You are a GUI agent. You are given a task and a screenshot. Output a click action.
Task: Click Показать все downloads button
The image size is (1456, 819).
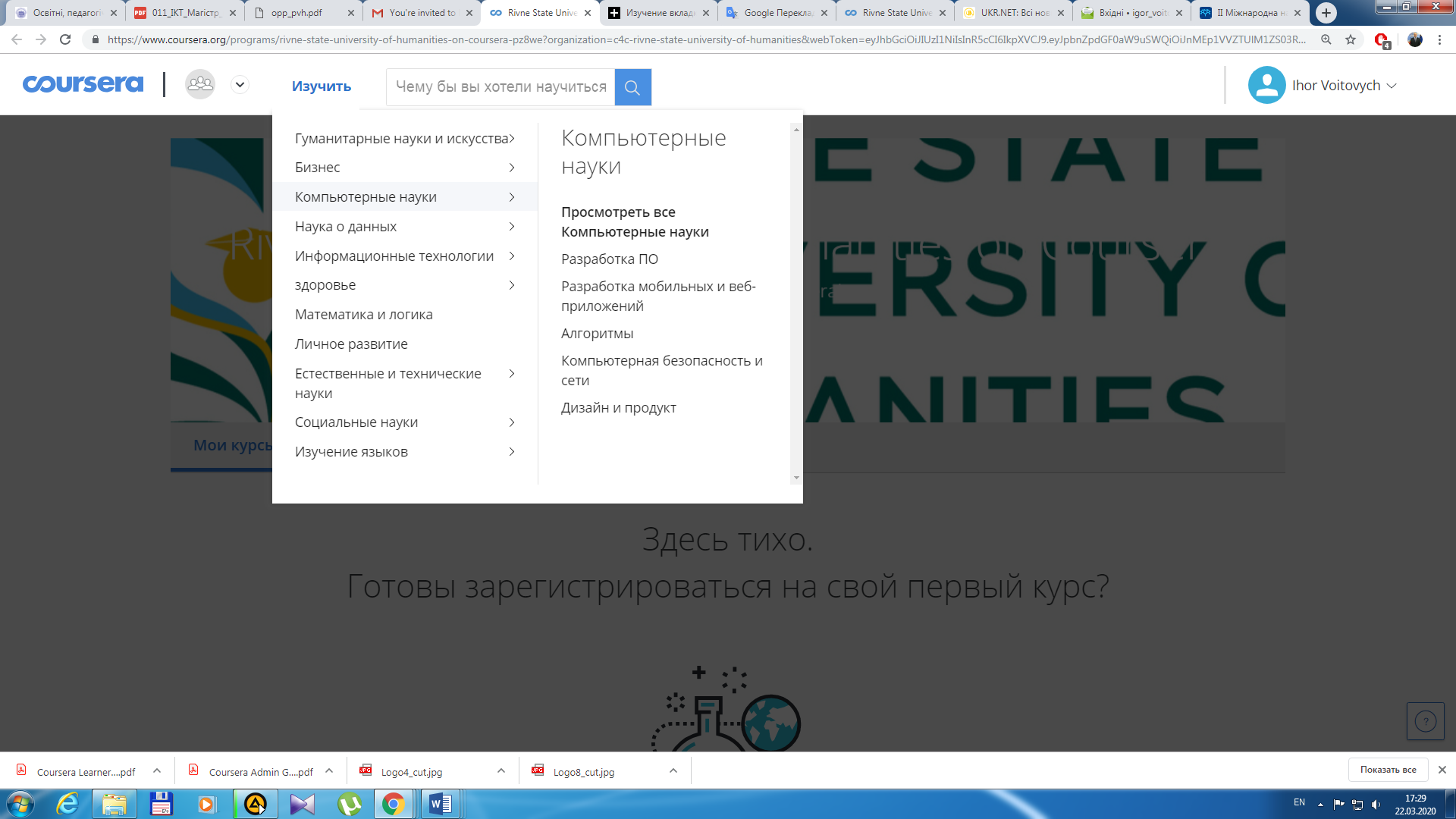(1388, 770)
